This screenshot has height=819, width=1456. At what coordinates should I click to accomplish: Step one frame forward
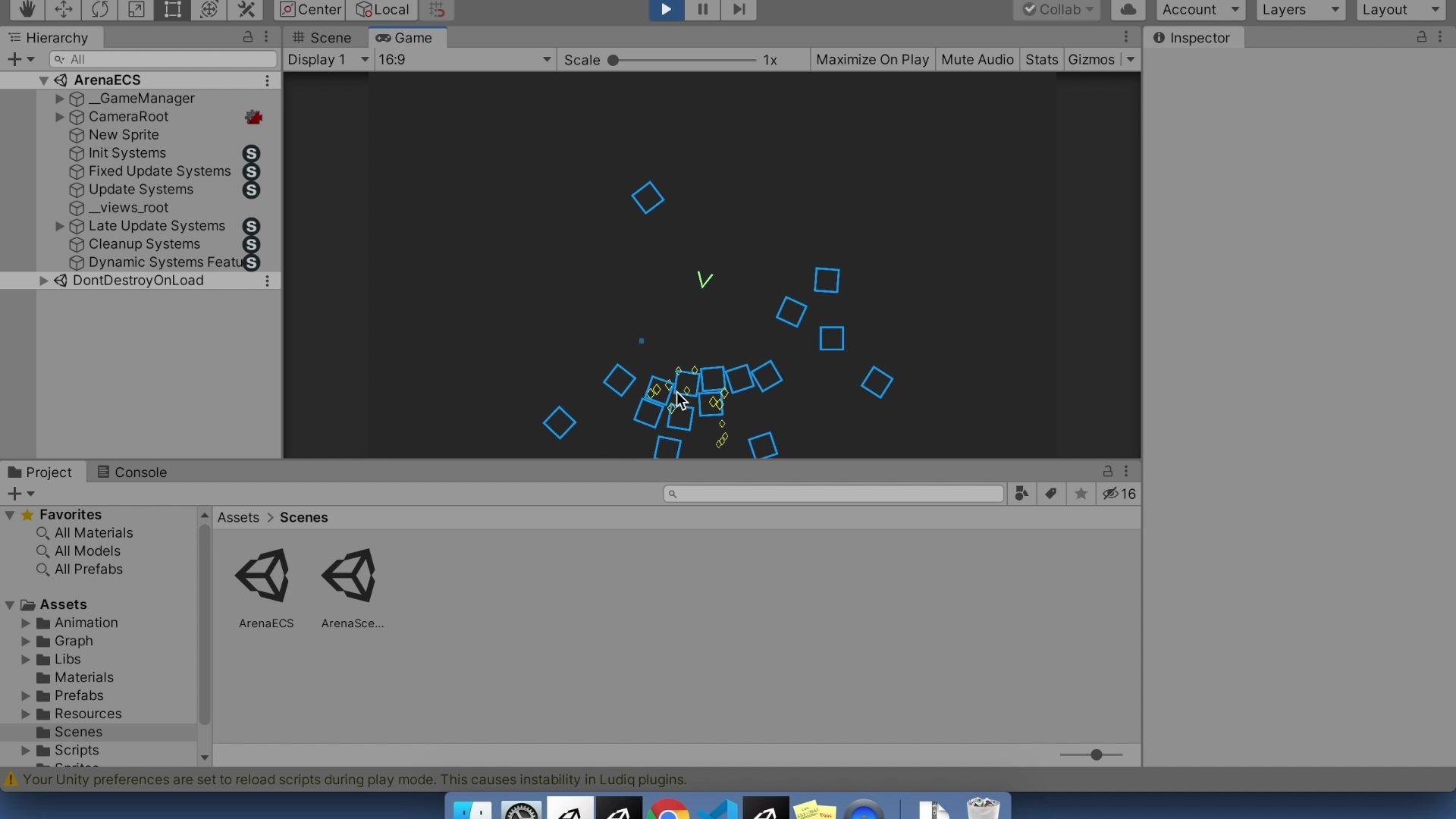pyautogui.click(x=739, y=9)
